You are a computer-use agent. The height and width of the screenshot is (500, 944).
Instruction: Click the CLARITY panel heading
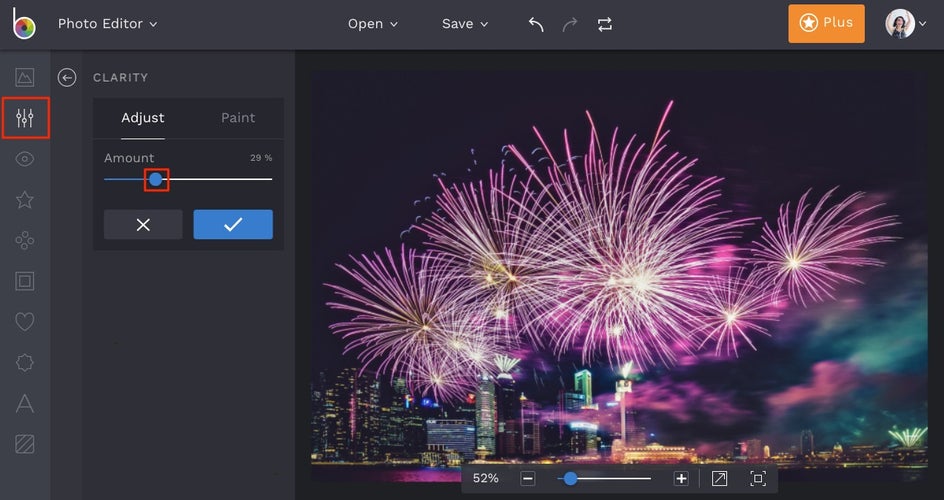[x=120, y=78]
